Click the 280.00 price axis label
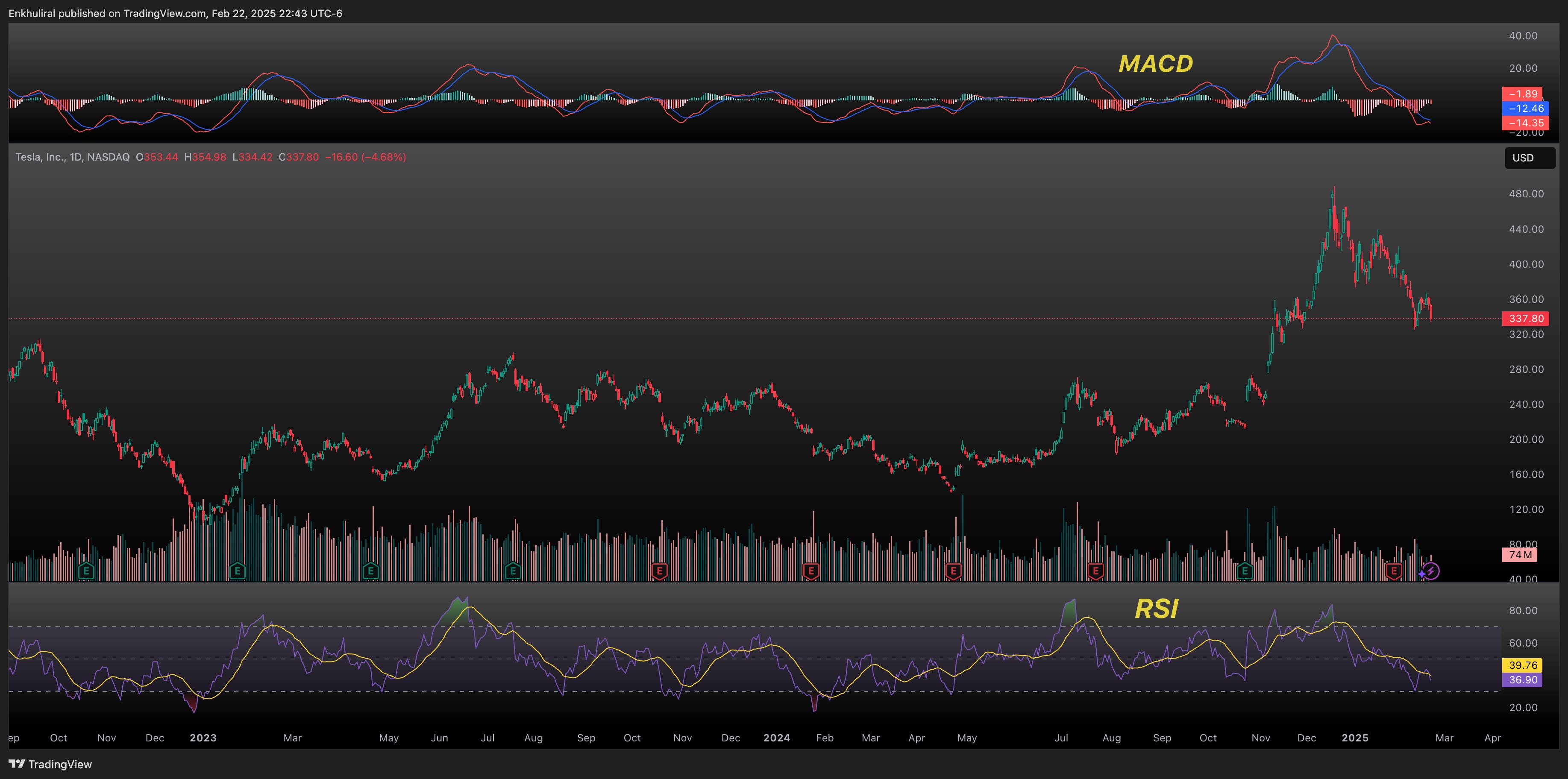Screen dimensions: 1568x779 tap(1527, 369)
